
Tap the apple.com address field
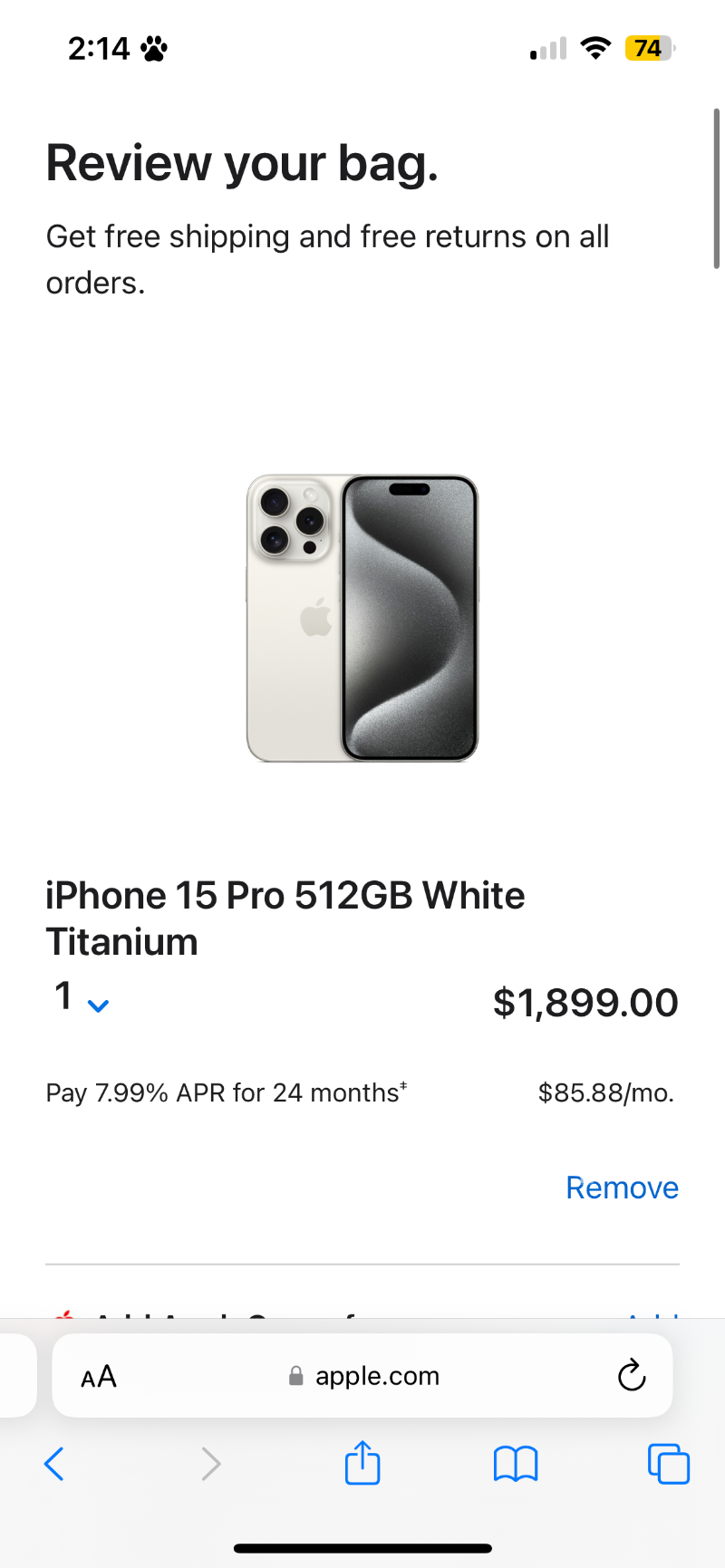click(x=377, y=1376)
